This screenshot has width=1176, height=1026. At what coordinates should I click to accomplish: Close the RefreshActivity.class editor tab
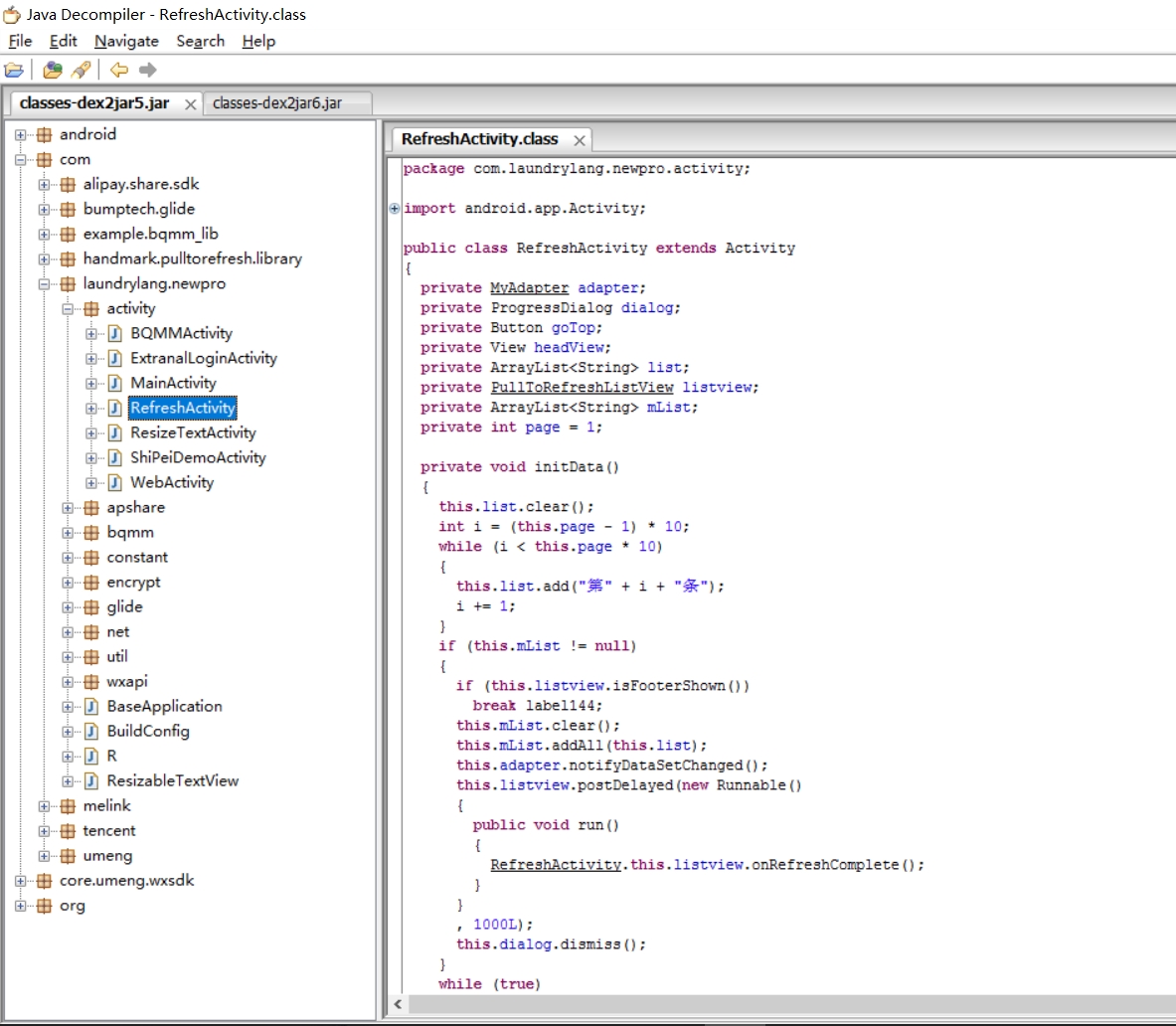pyautogui.click(x=579, y=140)
